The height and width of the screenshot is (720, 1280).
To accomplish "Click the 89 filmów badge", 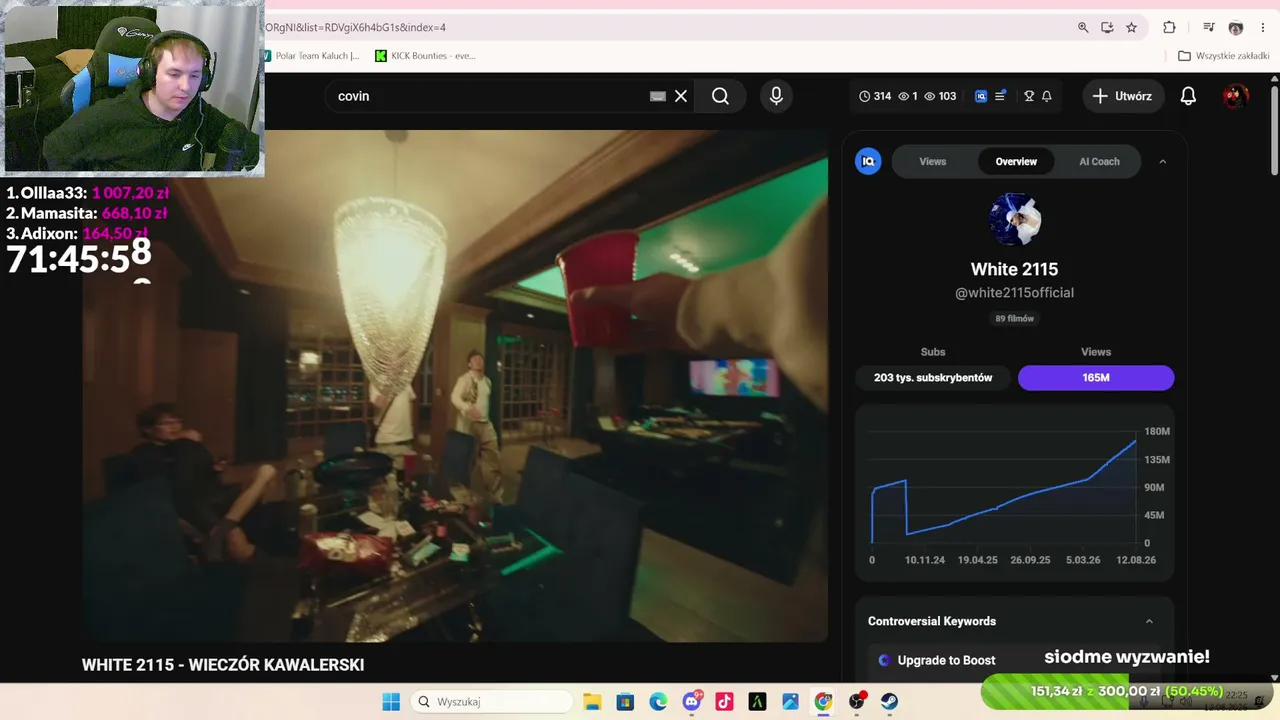I will click(1014, 319).
